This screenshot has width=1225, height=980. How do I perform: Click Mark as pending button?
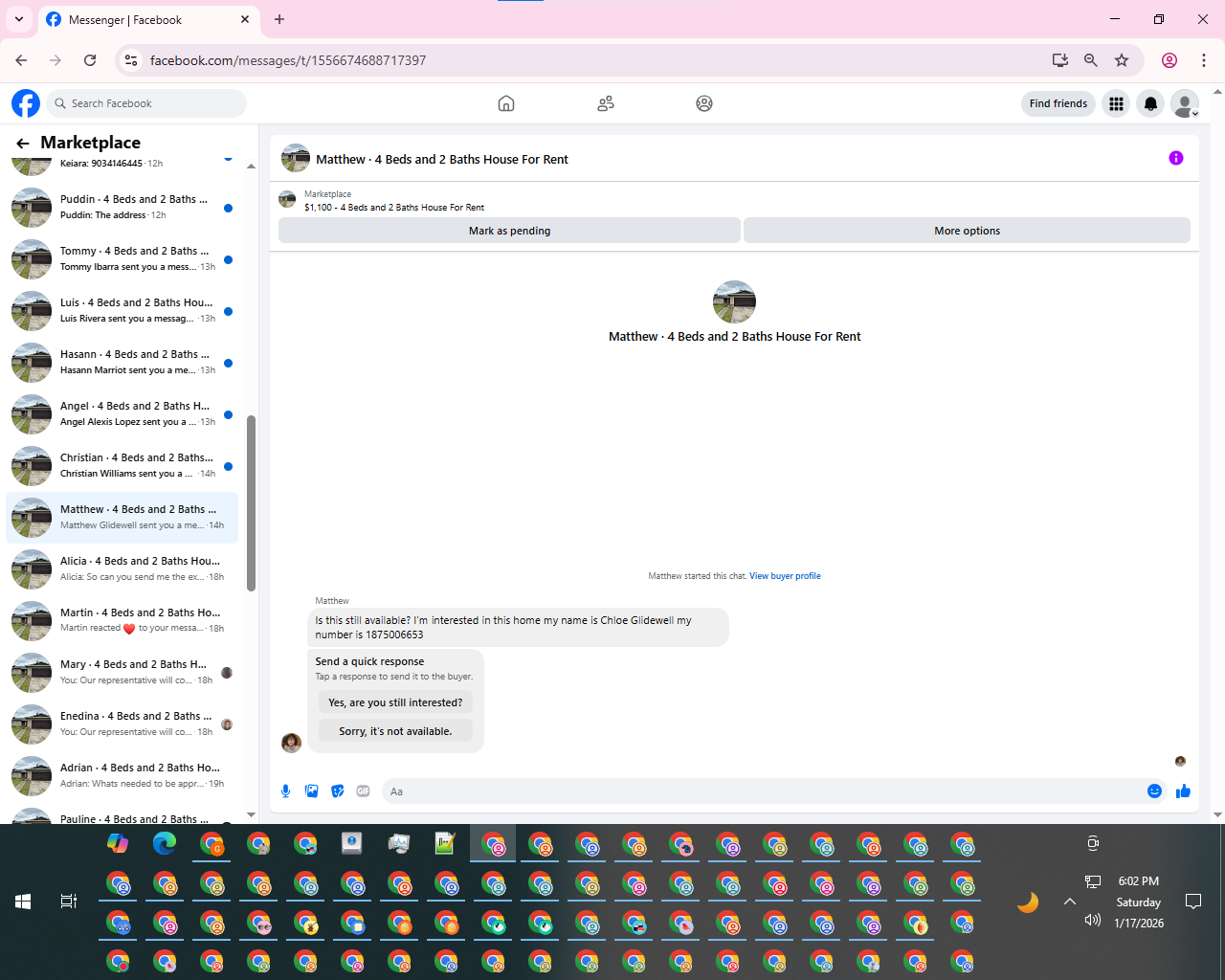tap(509, 231)
